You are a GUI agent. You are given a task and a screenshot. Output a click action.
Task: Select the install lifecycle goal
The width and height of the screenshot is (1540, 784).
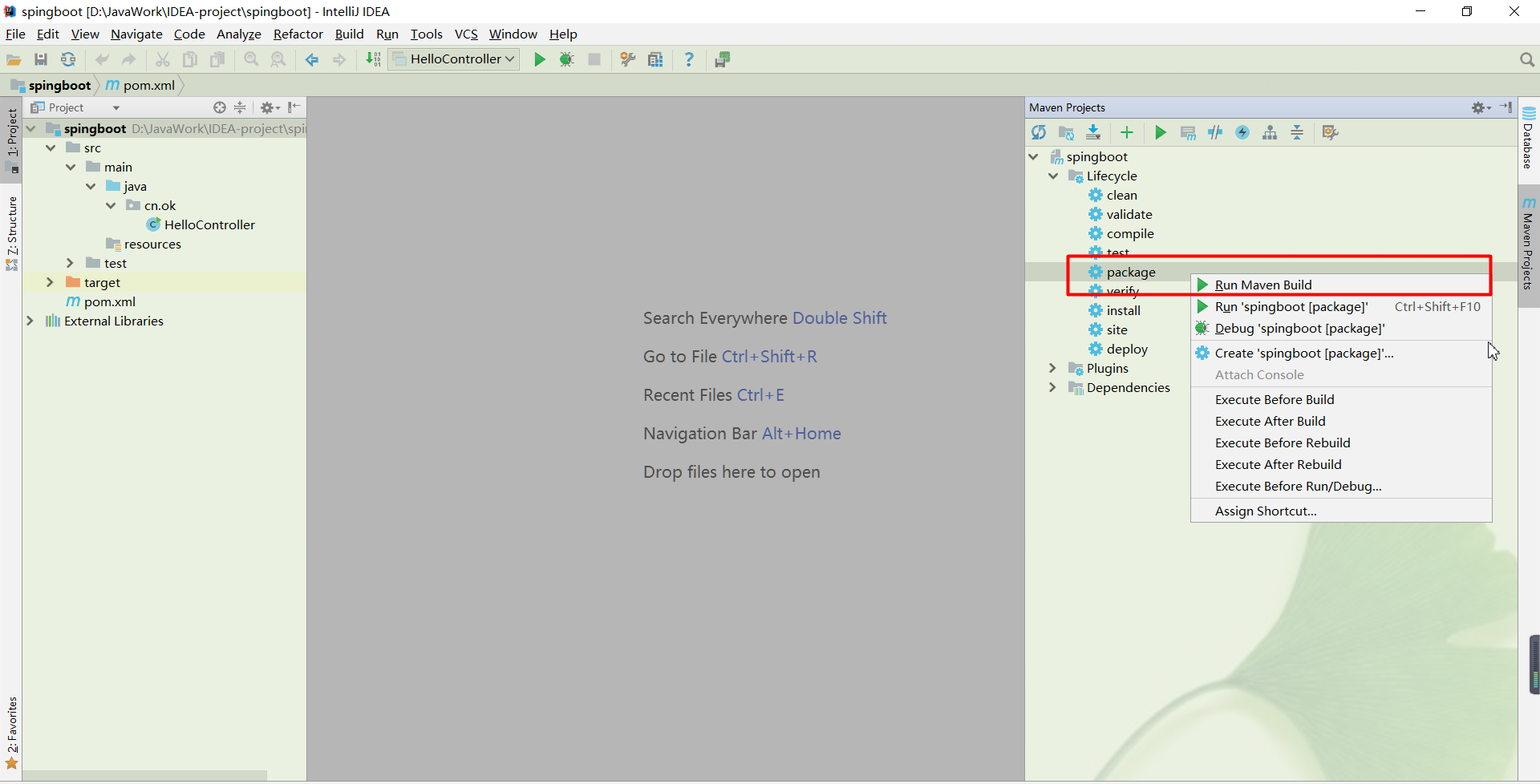pos(1123,310)
